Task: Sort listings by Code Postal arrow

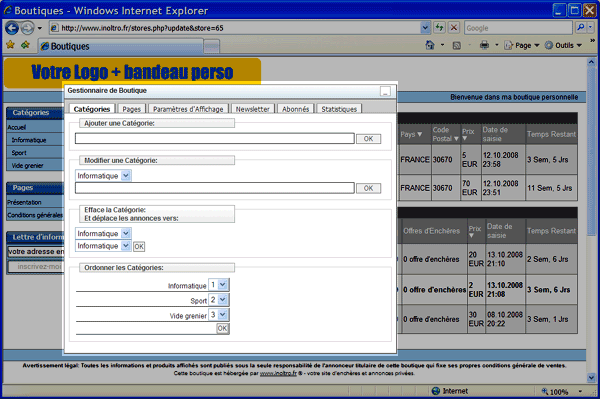Action: [x=456, y=138]
